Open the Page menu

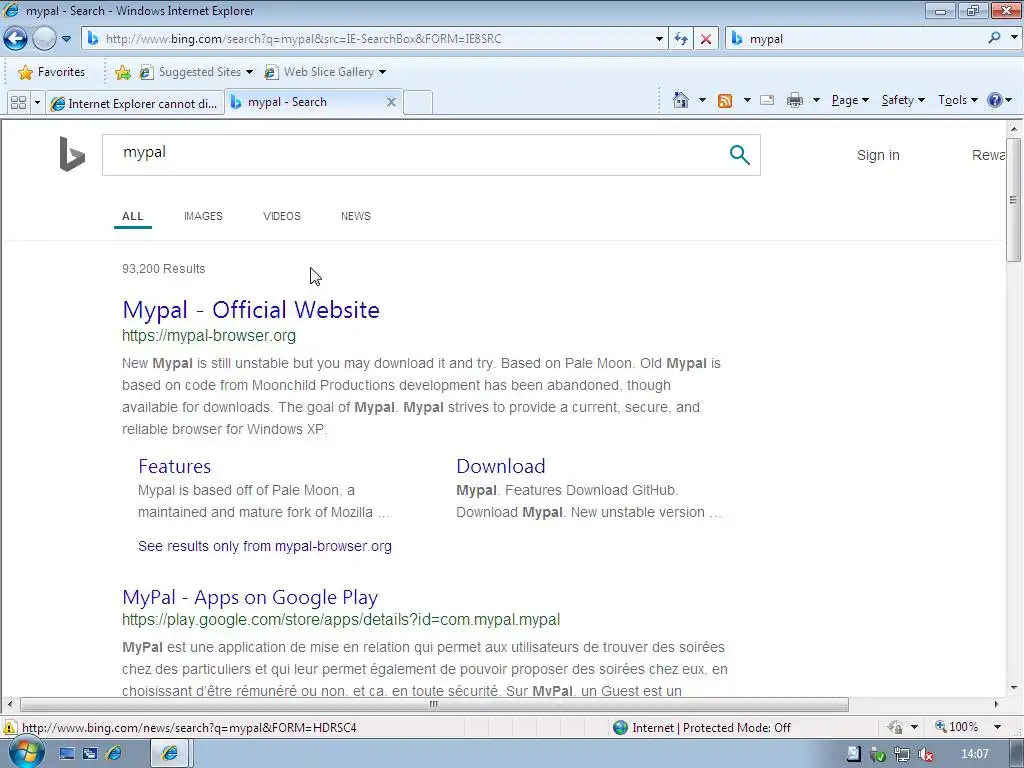[x=850, y=100]
